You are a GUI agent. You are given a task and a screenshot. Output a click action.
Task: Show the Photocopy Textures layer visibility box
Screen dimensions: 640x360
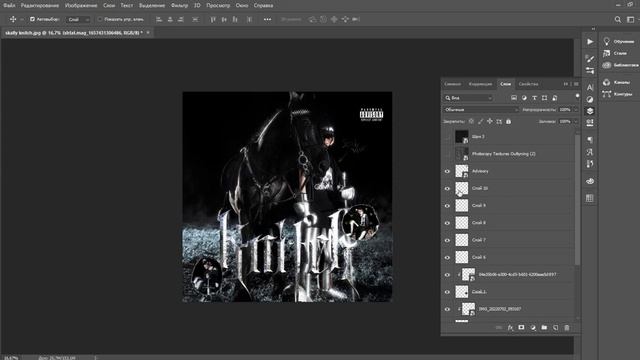pyautogui.click(x=447, y=154)
